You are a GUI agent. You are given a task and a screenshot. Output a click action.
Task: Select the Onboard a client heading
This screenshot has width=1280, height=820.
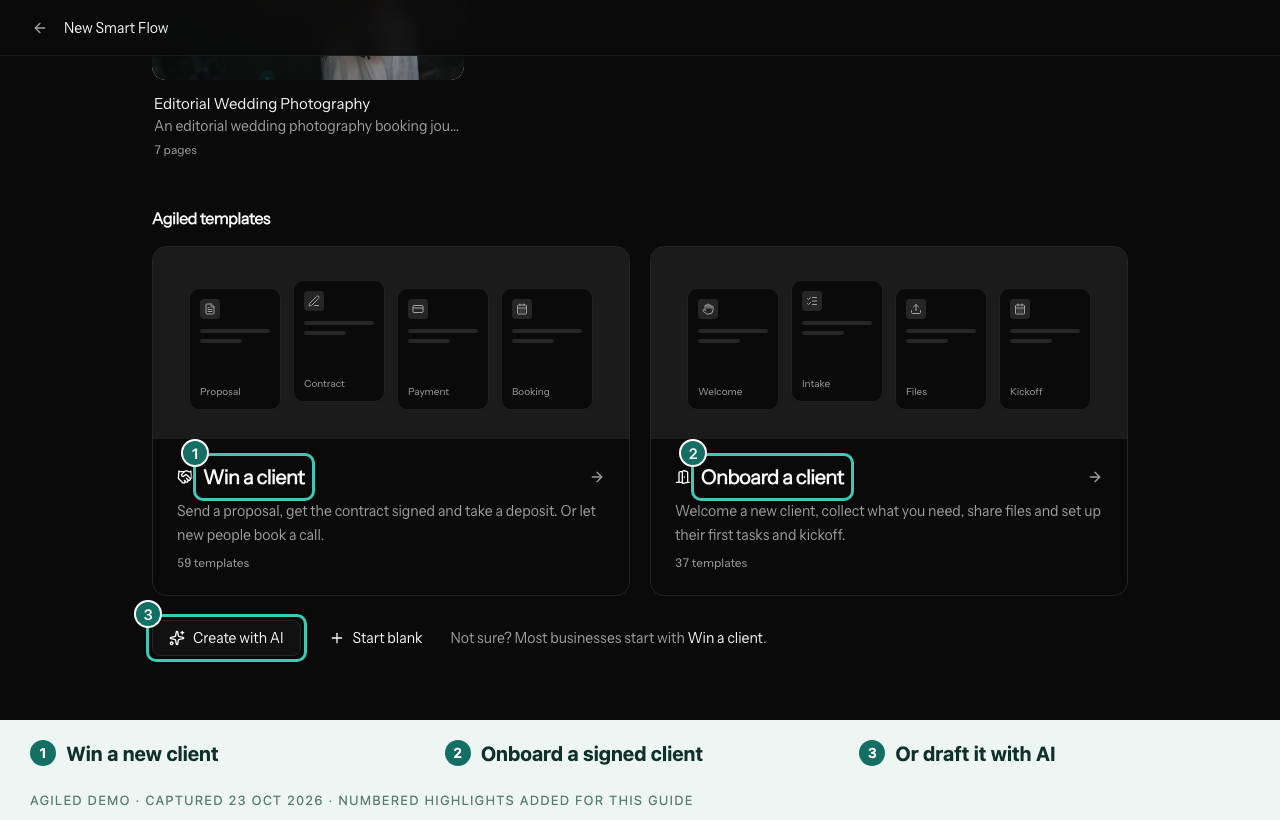click(772, 477)
